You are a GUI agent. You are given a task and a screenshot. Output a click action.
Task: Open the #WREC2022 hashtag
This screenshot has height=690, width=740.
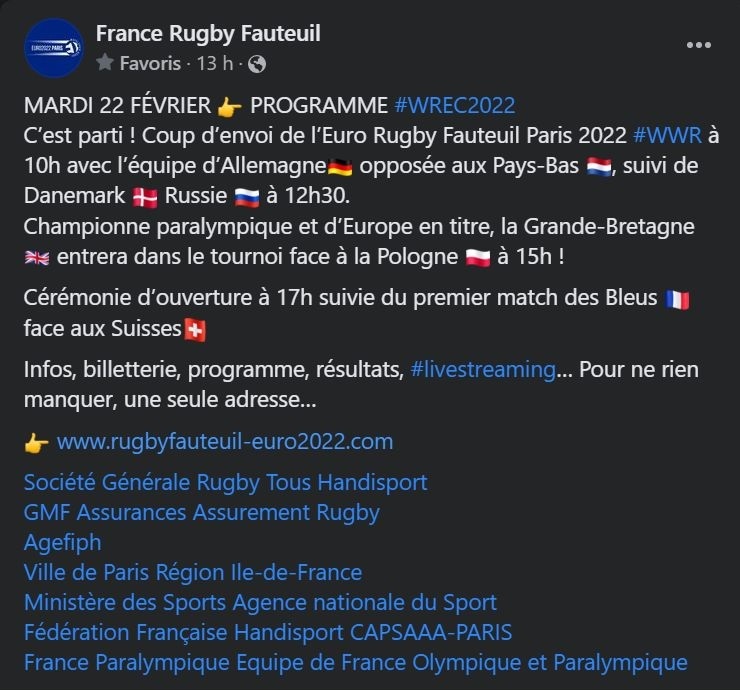[455, 107]
